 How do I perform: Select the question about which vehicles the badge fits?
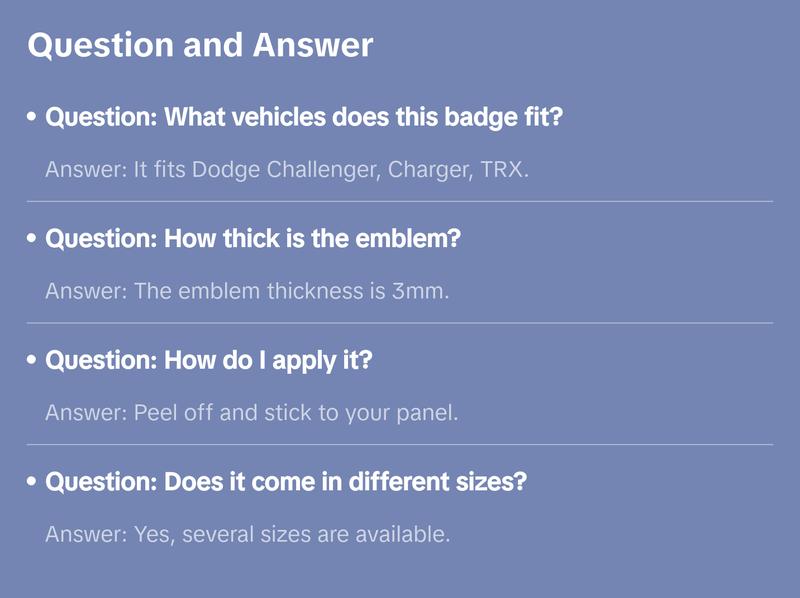coord(304,117)
